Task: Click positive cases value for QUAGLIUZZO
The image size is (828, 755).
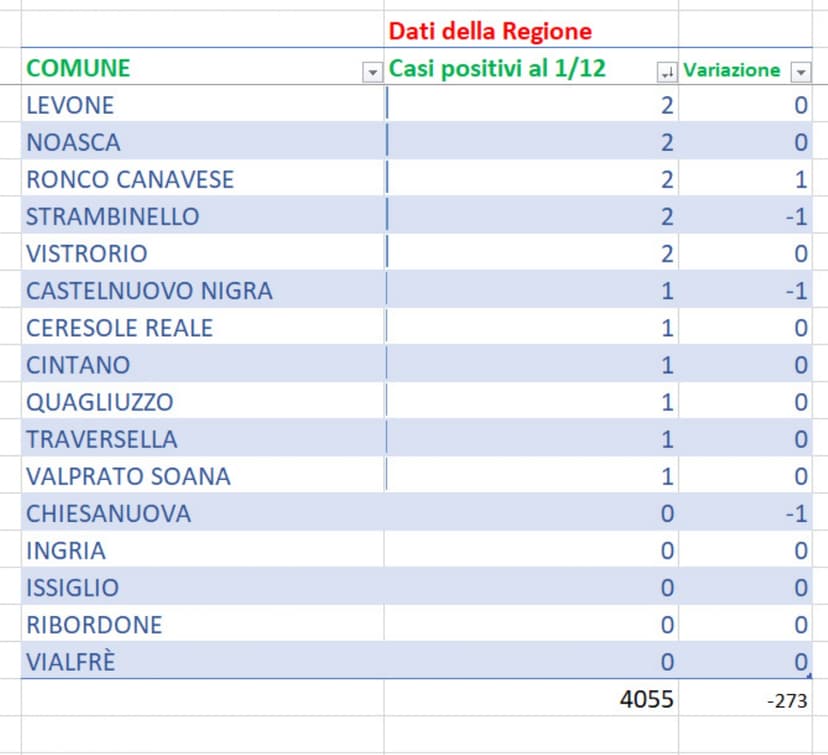Action: tap(667, 402)
